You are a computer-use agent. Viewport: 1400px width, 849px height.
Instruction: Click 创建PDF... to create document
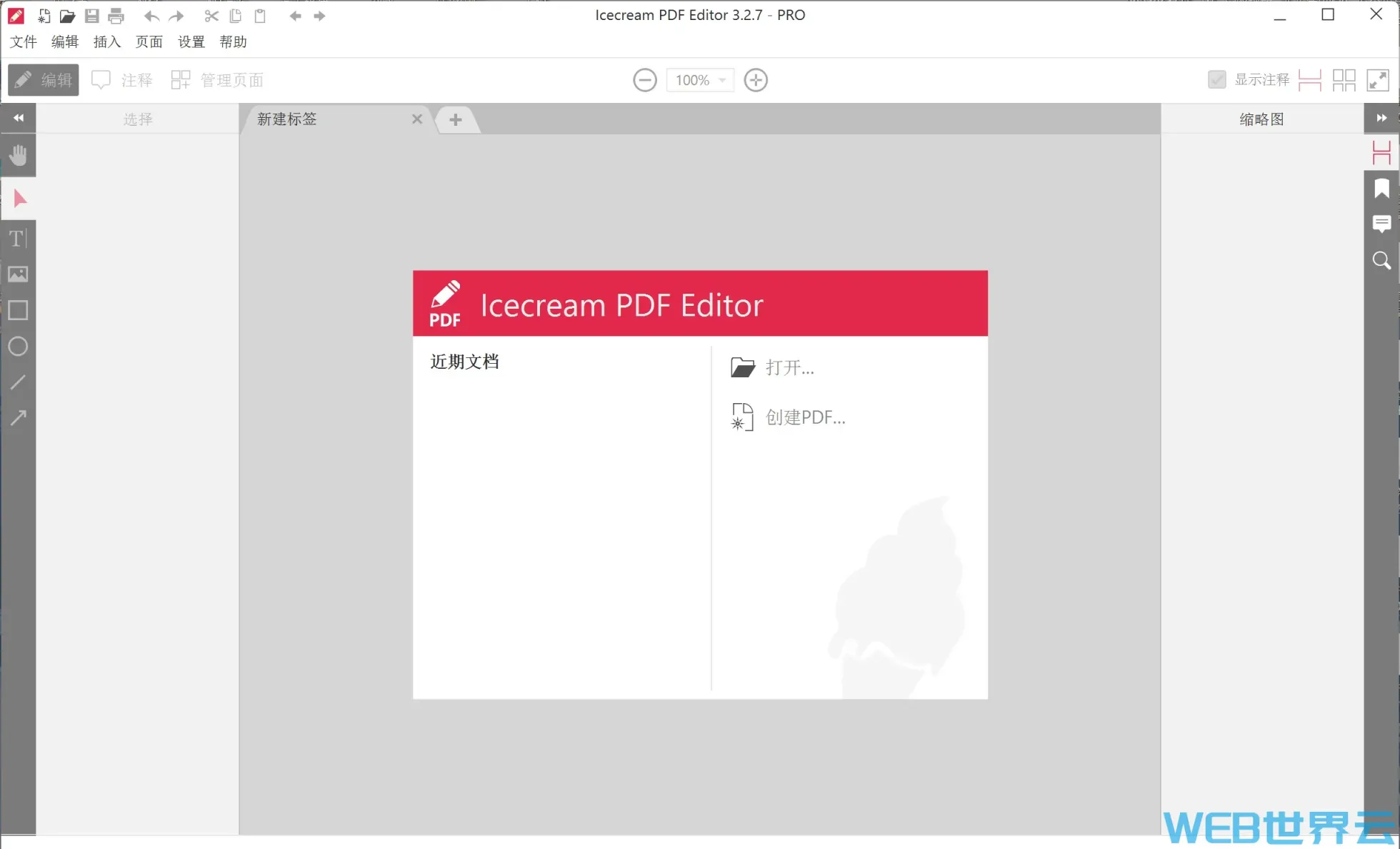coord(789,417)
